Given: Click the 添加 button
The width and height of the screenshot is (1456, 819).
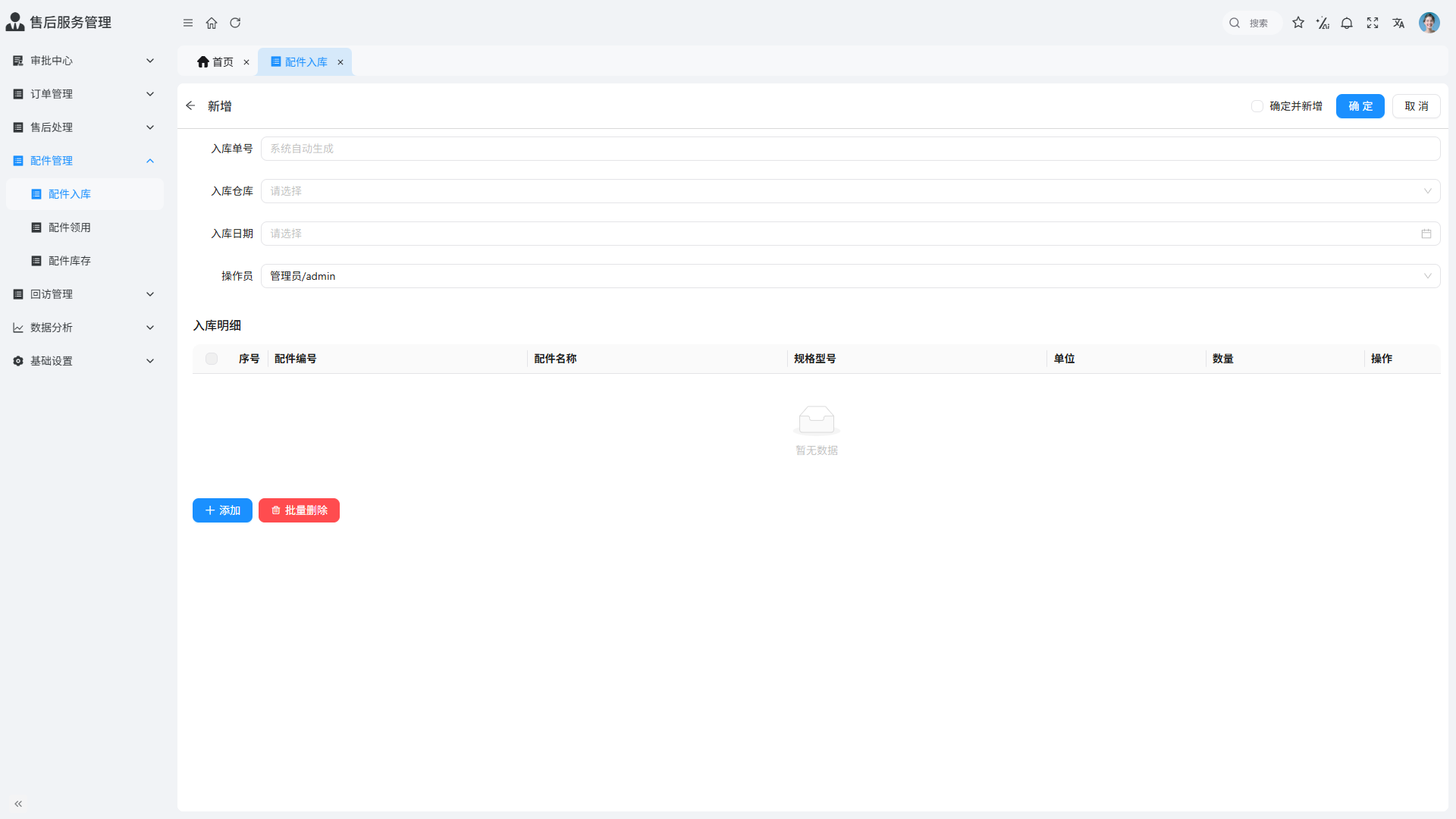Looking at the screenshot, I should pos(222,510).
